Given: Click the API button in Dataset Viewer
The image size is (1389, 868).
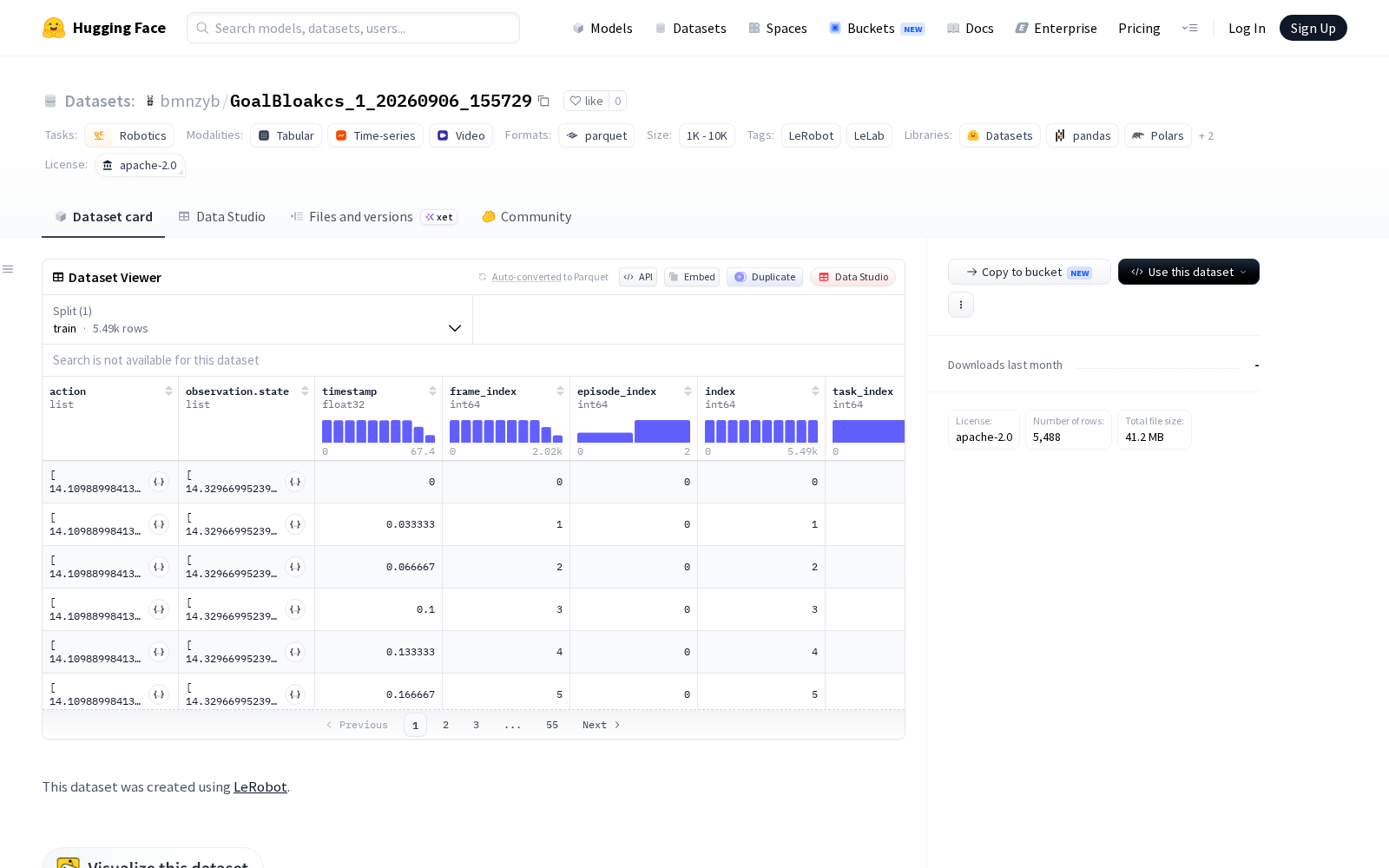Looking at the screenshot, I should click(x=638, y=277).
